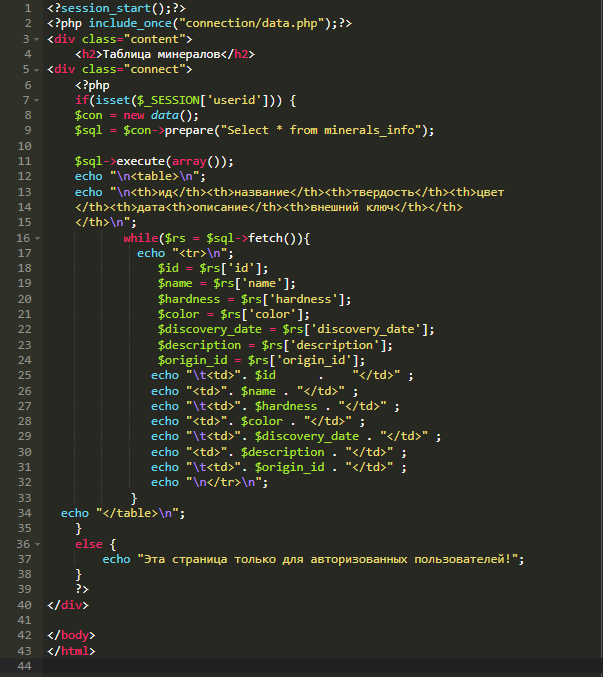Viewport: 603px width, 677px height.
Task: Click '<tr>' string on line 17
Action: click(x=193, y=253)
